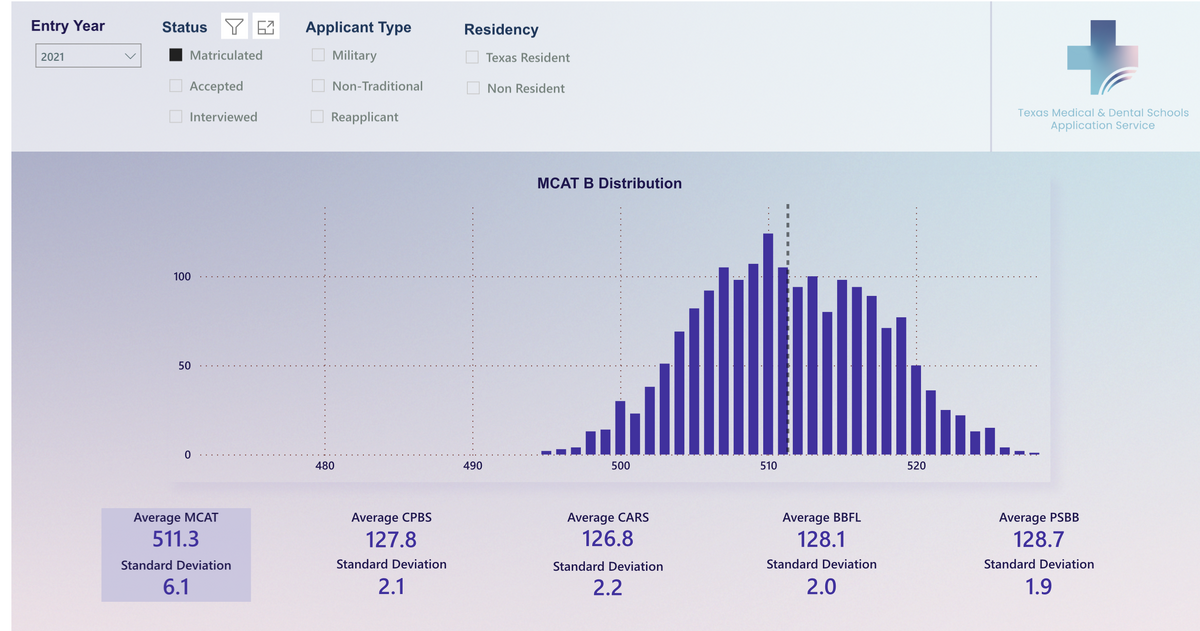Toggle the Reapplicant checkbox
This screenshot has width=1200, height=631.
click(317, 117)
